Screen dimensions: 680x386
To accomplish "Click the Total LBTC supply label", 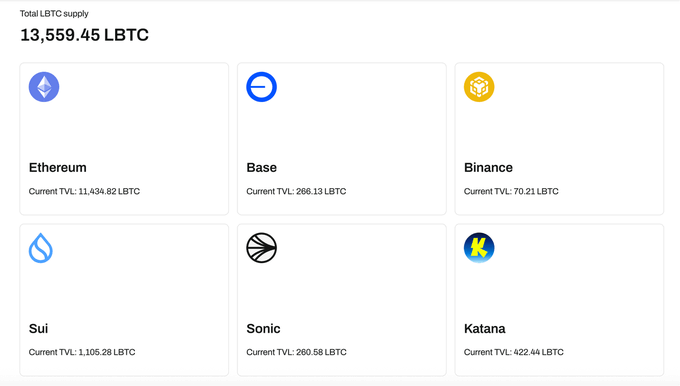I will coord(54,14).
